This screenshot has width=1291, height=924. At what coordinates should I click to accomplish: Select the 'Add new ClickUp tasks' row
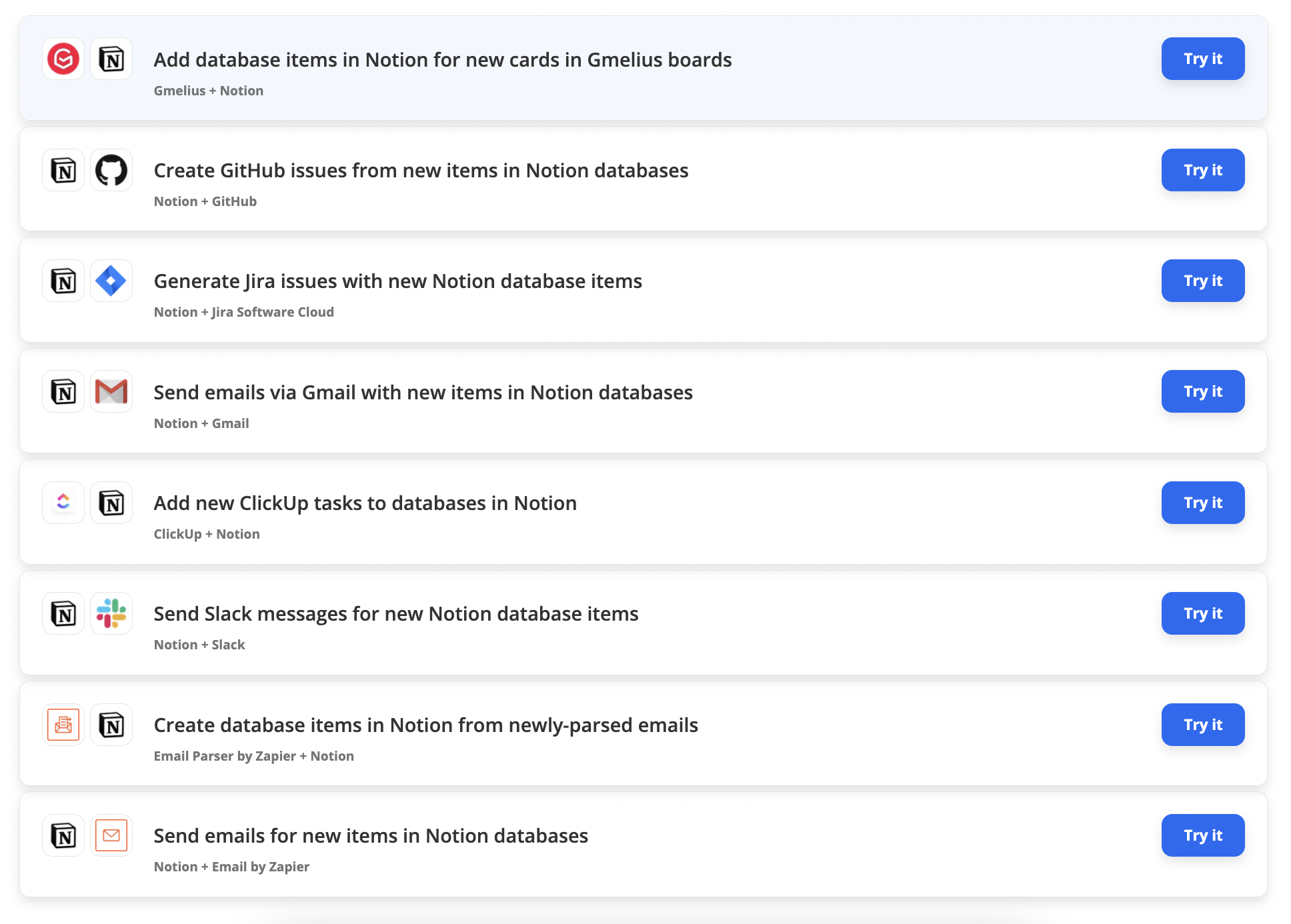tap(365, 503)
